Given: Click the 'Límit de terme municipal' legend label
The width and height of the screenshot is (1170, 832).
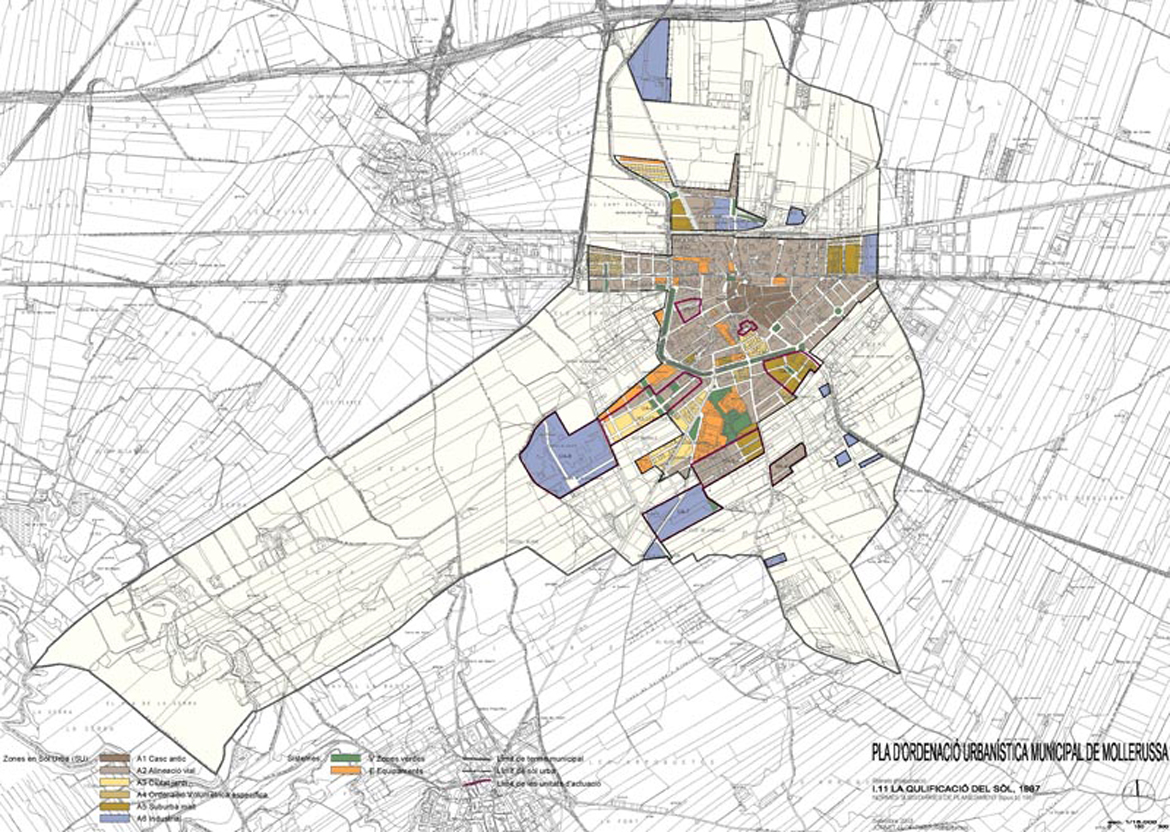Looking at the screenshot, I should click(540, 758).
